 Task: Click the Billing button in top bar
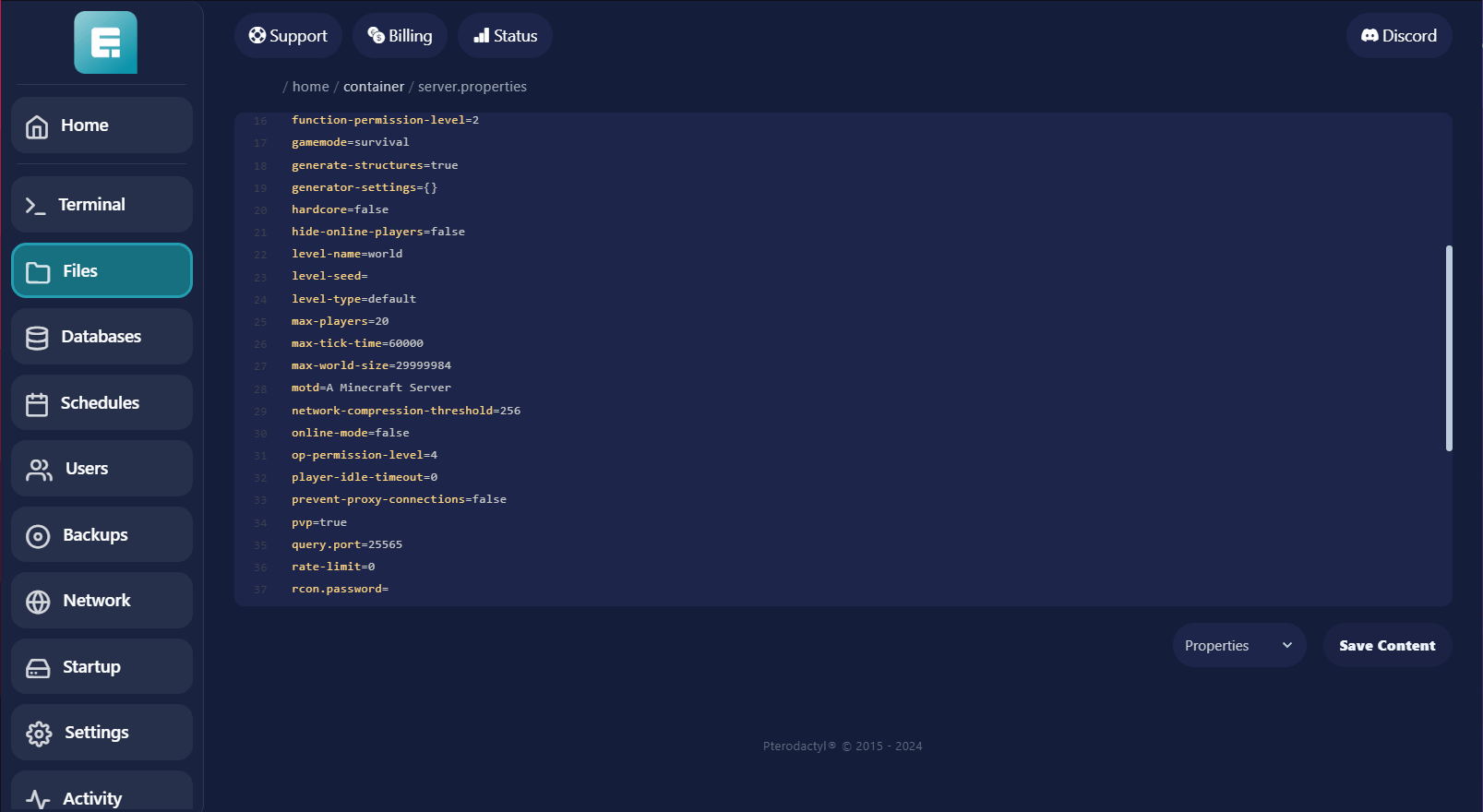coord(400,36)
